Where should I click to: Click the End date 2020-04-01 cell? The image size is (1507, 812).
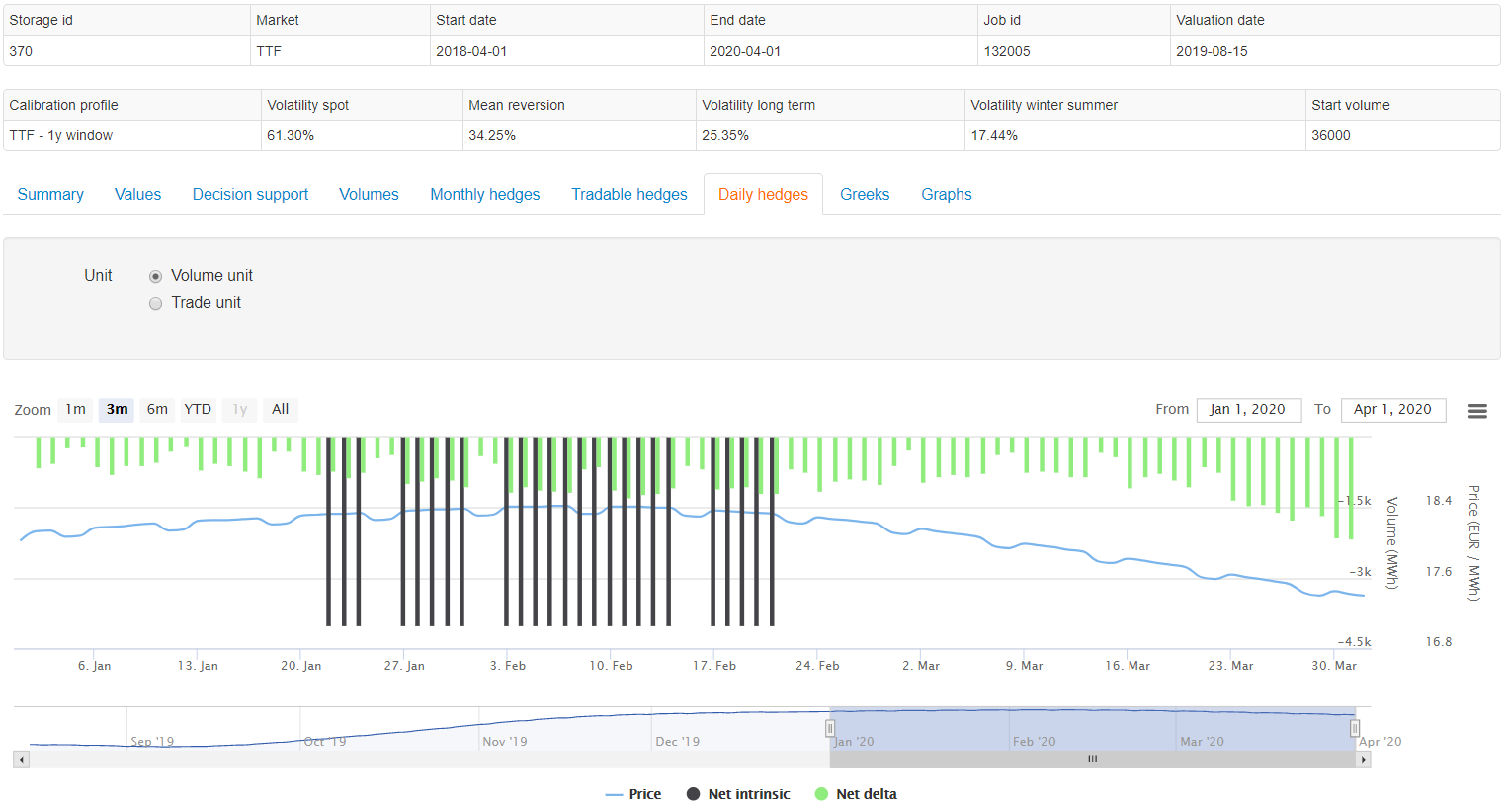(x=841, y=51)
